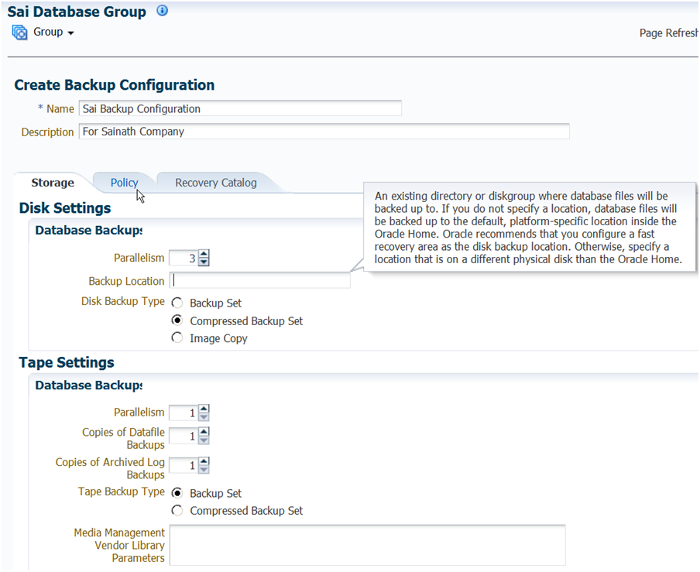Increase disk Parallelism with up arrow
The height and width of the screenshot is (572, 700).
pyautogui.click(x=204, y=254)
